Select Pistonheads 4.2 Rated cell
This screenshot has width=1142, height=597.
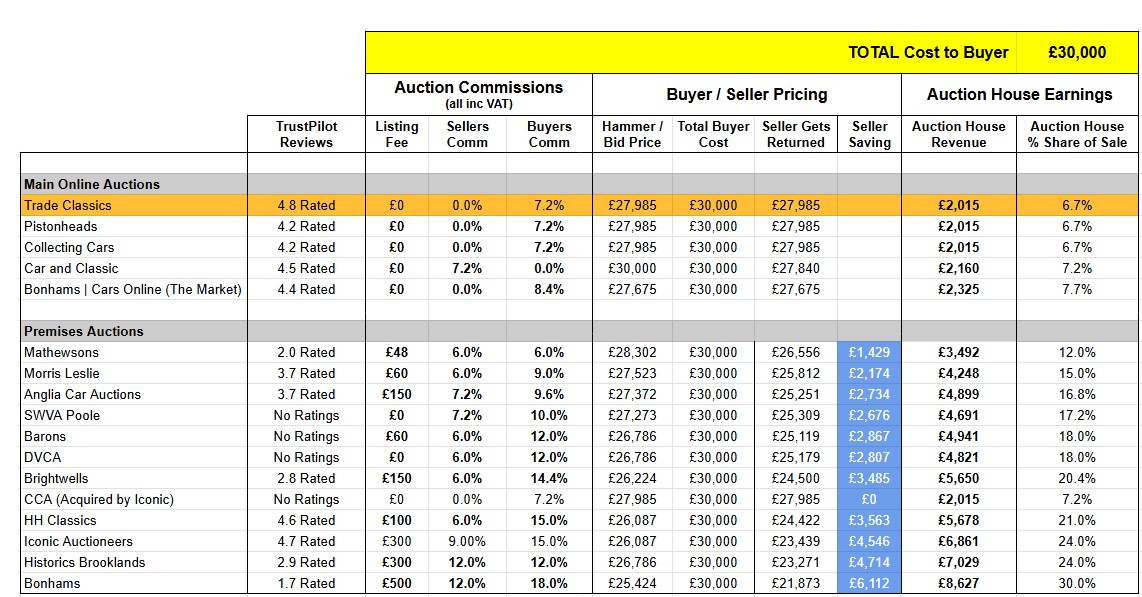click(306, 226)
